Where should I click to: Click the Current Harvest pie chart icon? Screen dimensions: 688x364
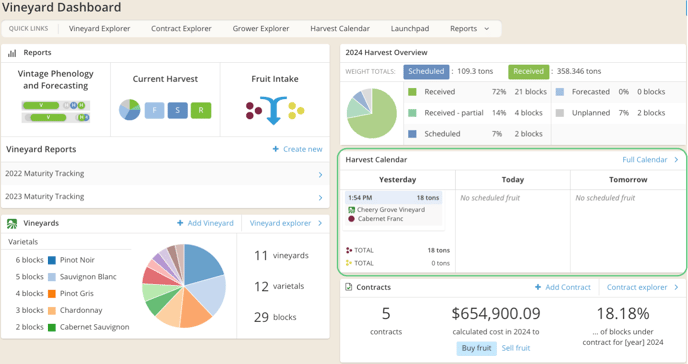(129, 110)
